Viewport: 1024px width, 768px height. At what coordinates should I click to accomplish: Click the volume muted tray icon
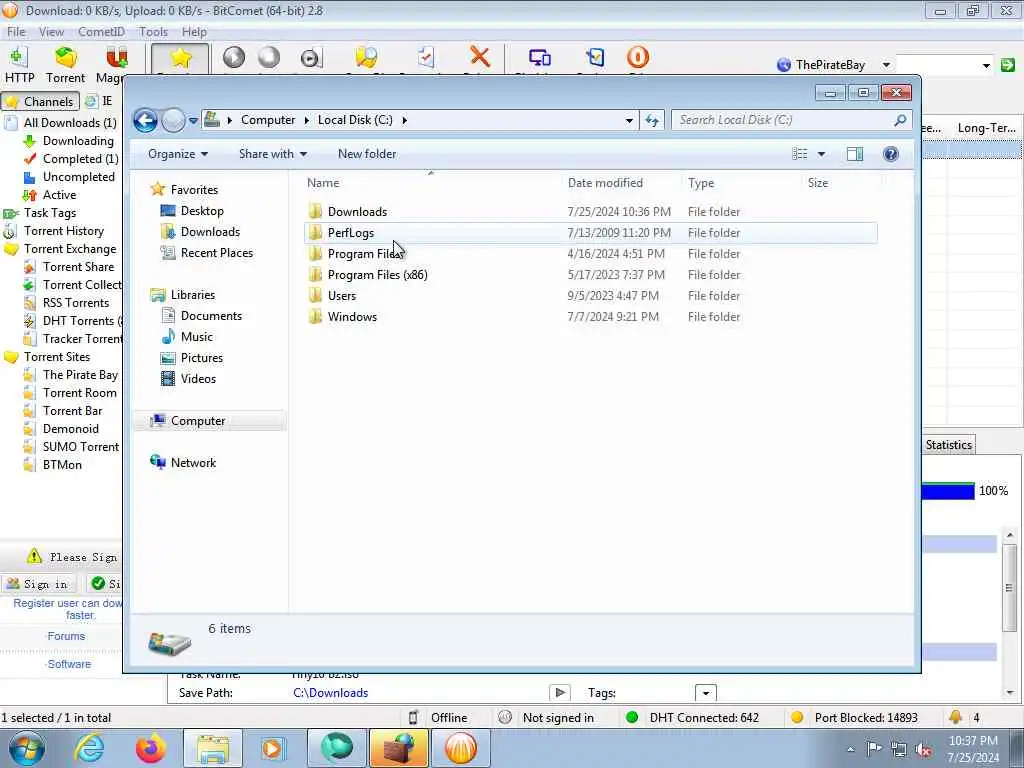coord(923,750)
